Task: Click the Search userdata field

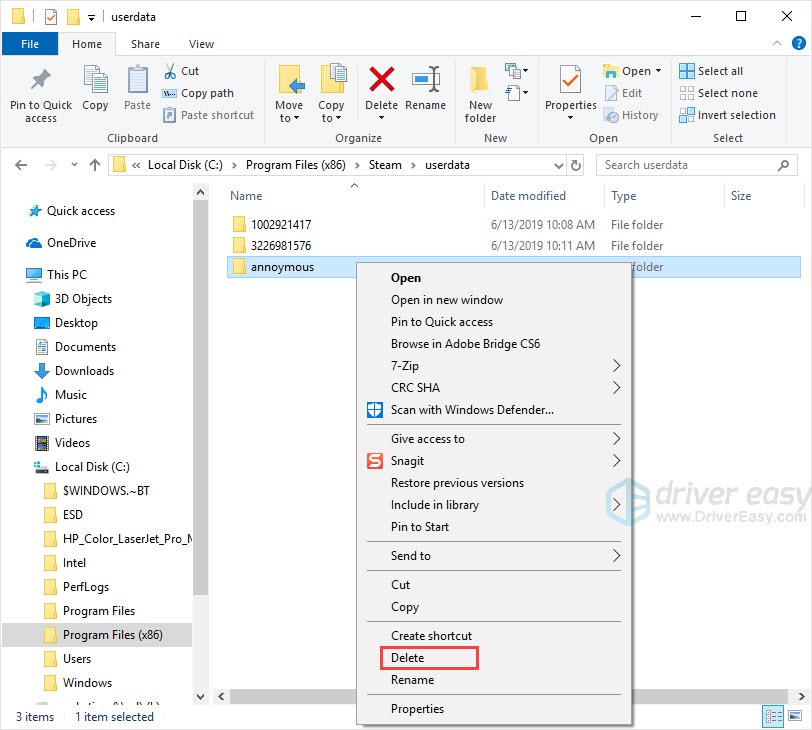Action: coord(690,165)
